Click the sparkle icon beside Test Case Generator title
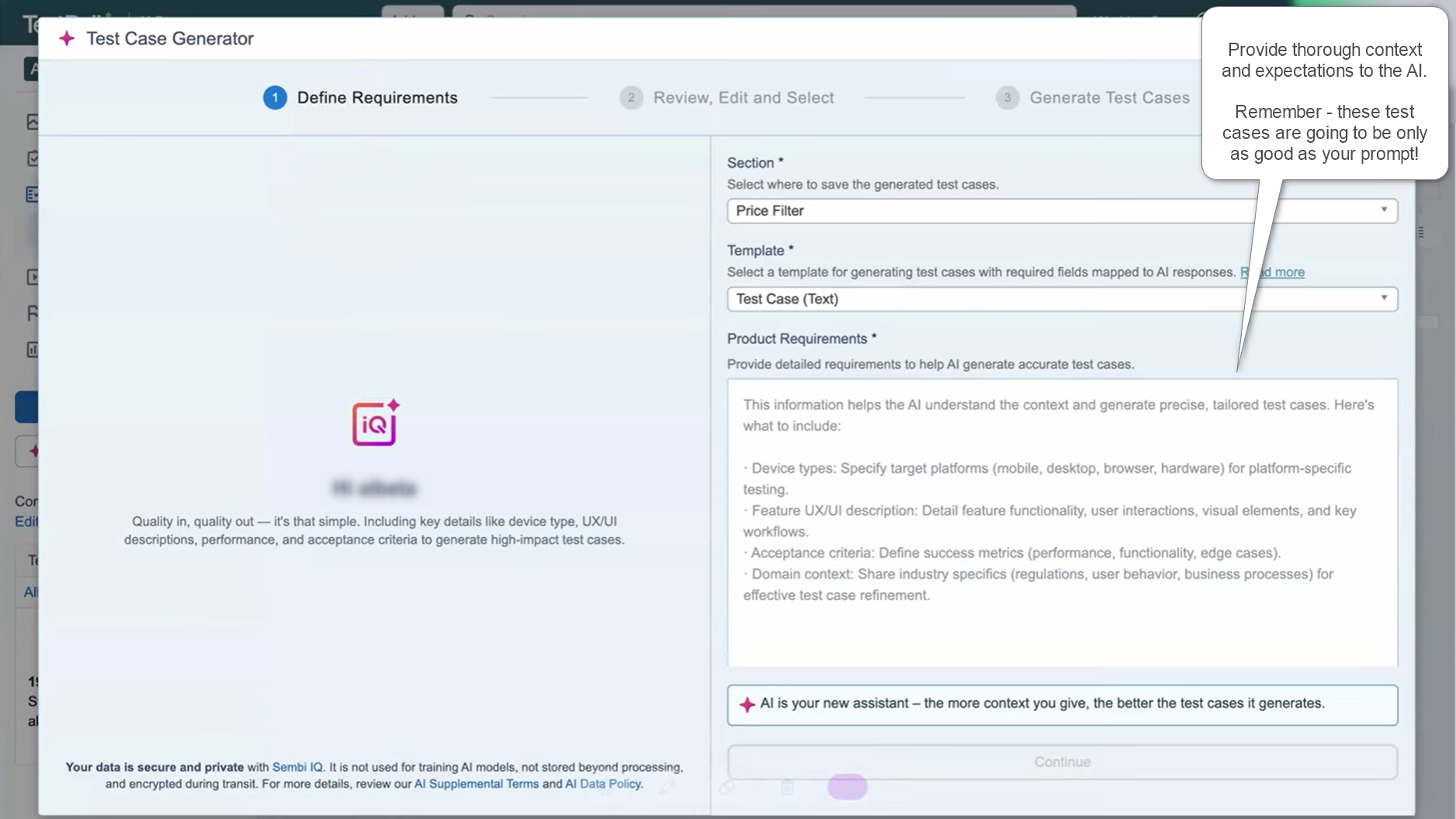Image resolution: width=1456 pixels, height=819 pixels. click(67, 38)
